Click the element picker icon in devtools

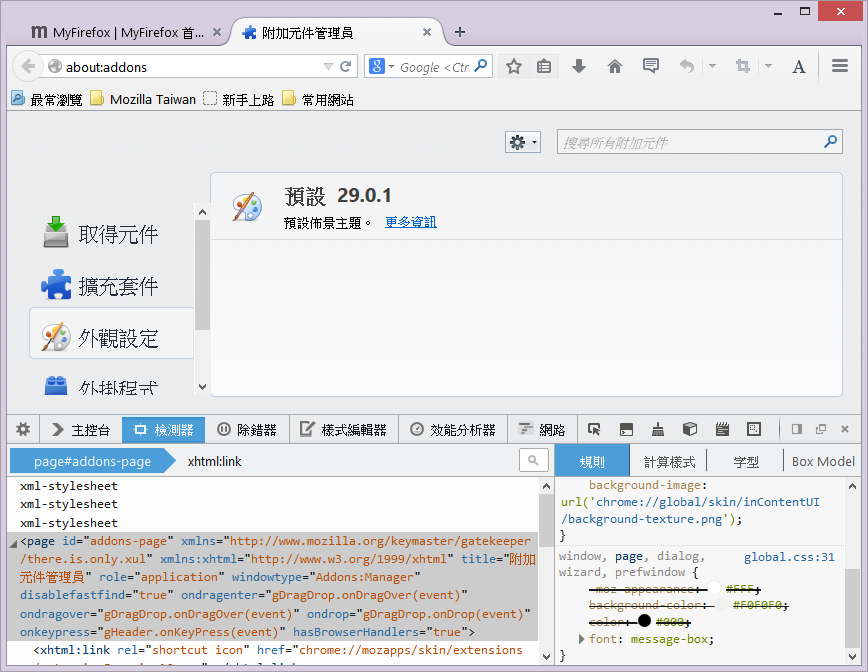(x=594, y=430)
